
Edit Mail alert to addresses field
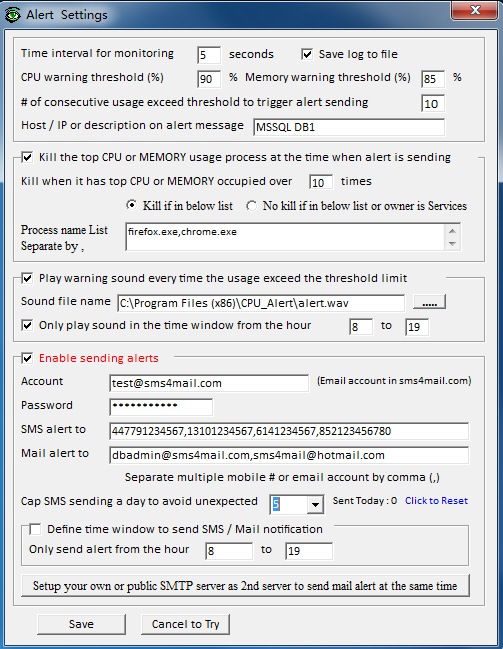(x=289, y=455)
